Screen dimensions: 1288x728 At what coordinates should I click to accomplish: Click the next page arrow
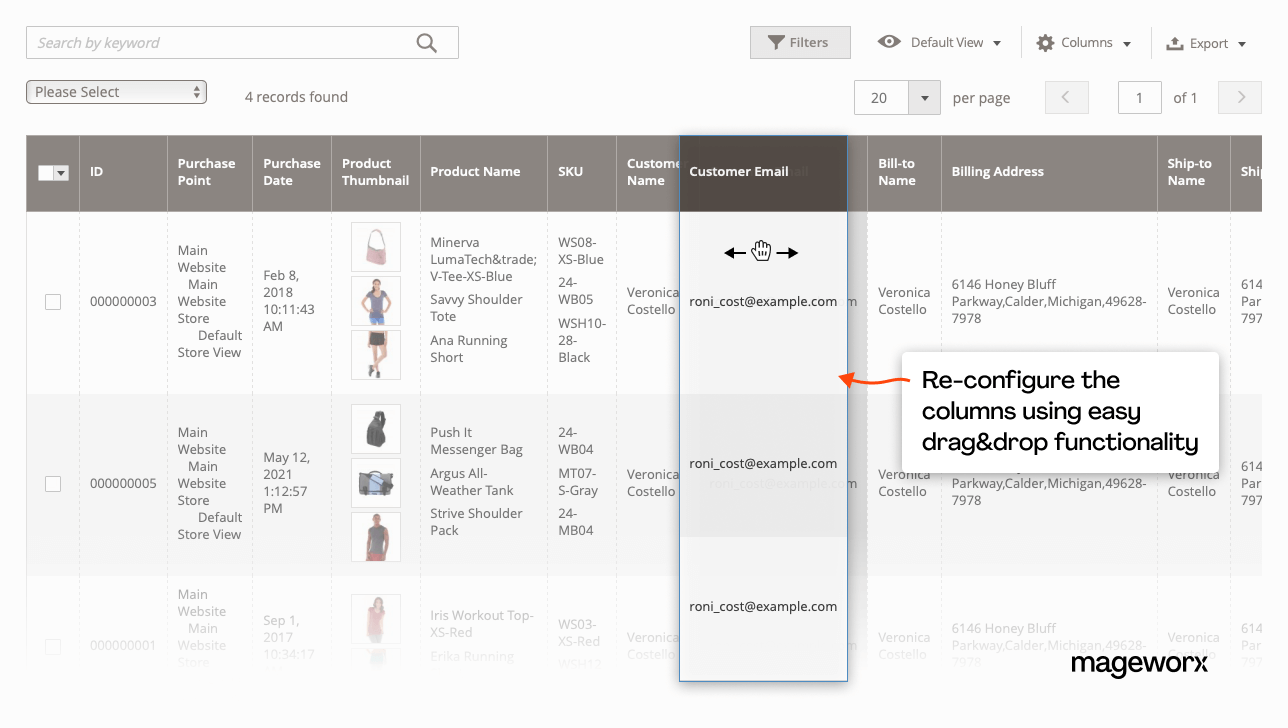coord(1239,97)
